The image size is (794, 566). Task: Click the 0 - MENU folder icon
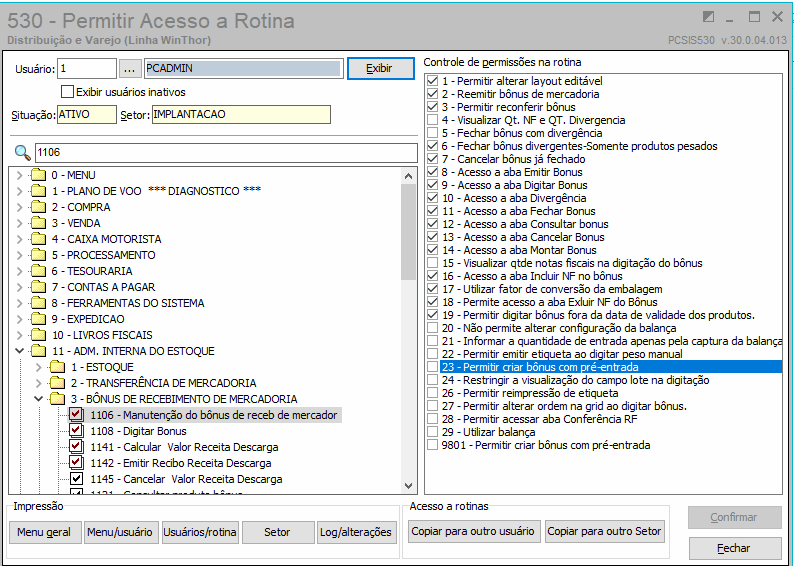(x=38, y=175)
